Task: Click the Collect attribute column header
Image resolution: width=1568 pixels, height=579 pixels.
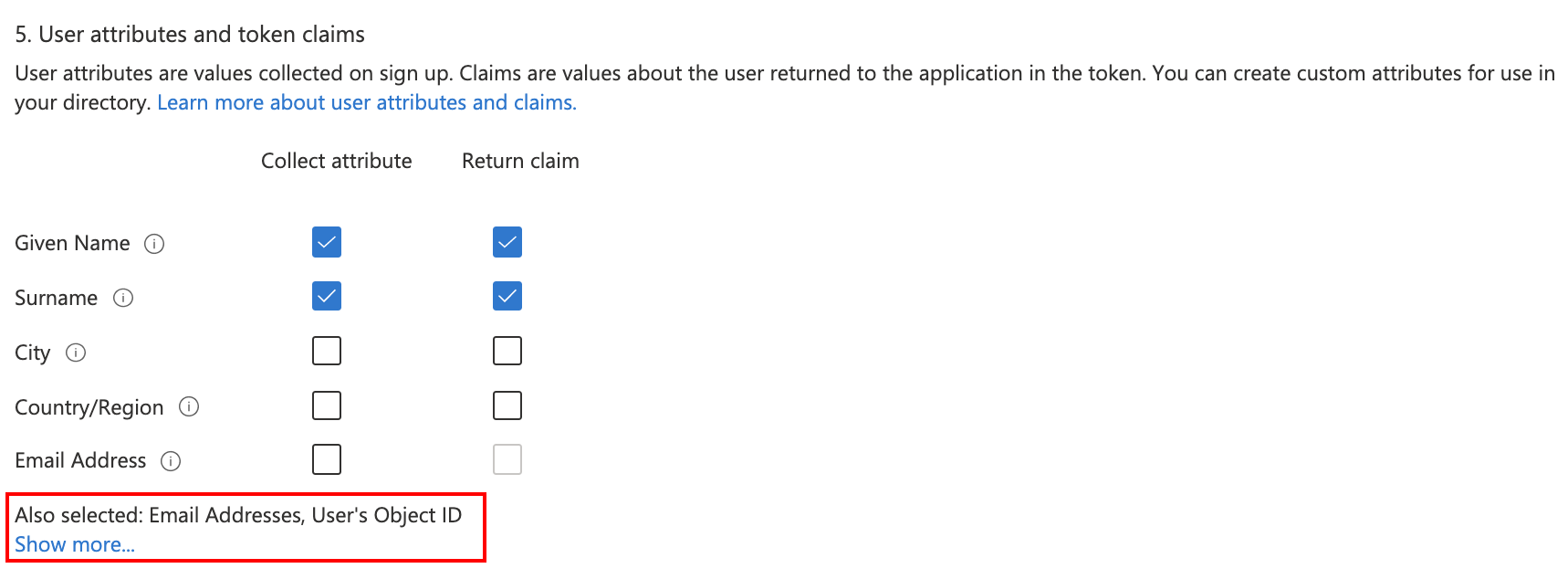Action: pos(336,161)
